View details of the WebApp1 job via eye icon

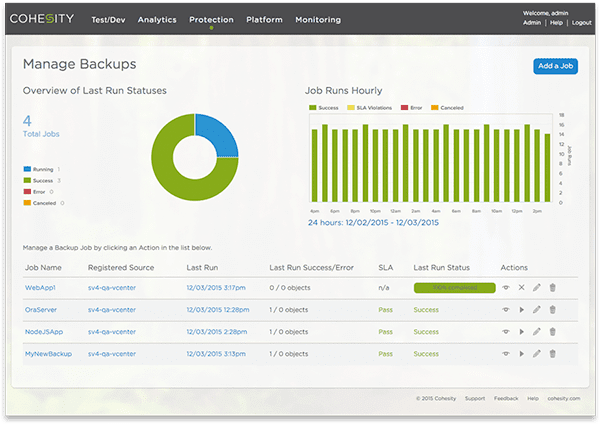[506, 287]
